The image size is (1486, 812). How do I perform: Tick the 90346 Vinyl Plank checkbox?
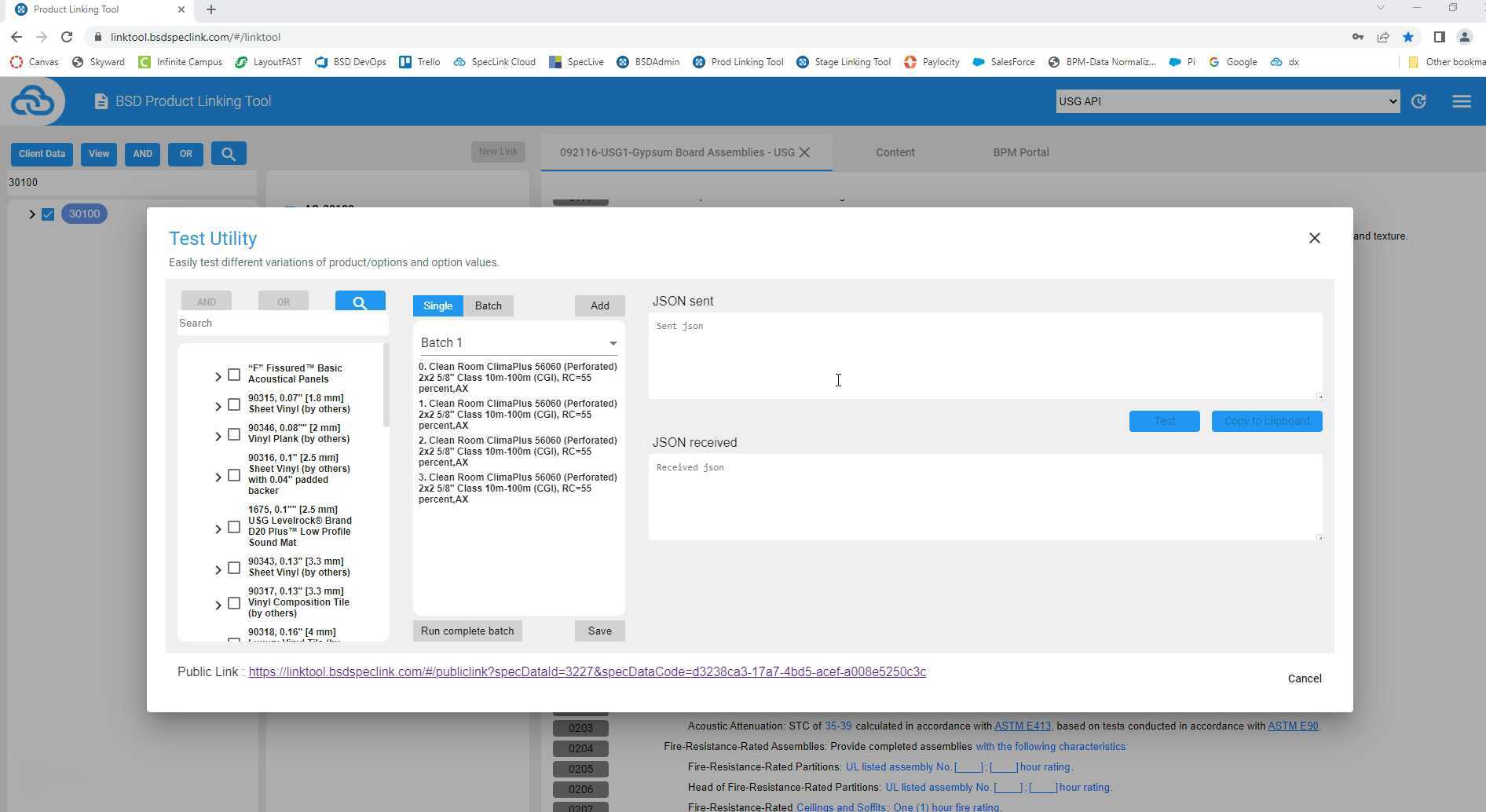click(x=234, y=434)
